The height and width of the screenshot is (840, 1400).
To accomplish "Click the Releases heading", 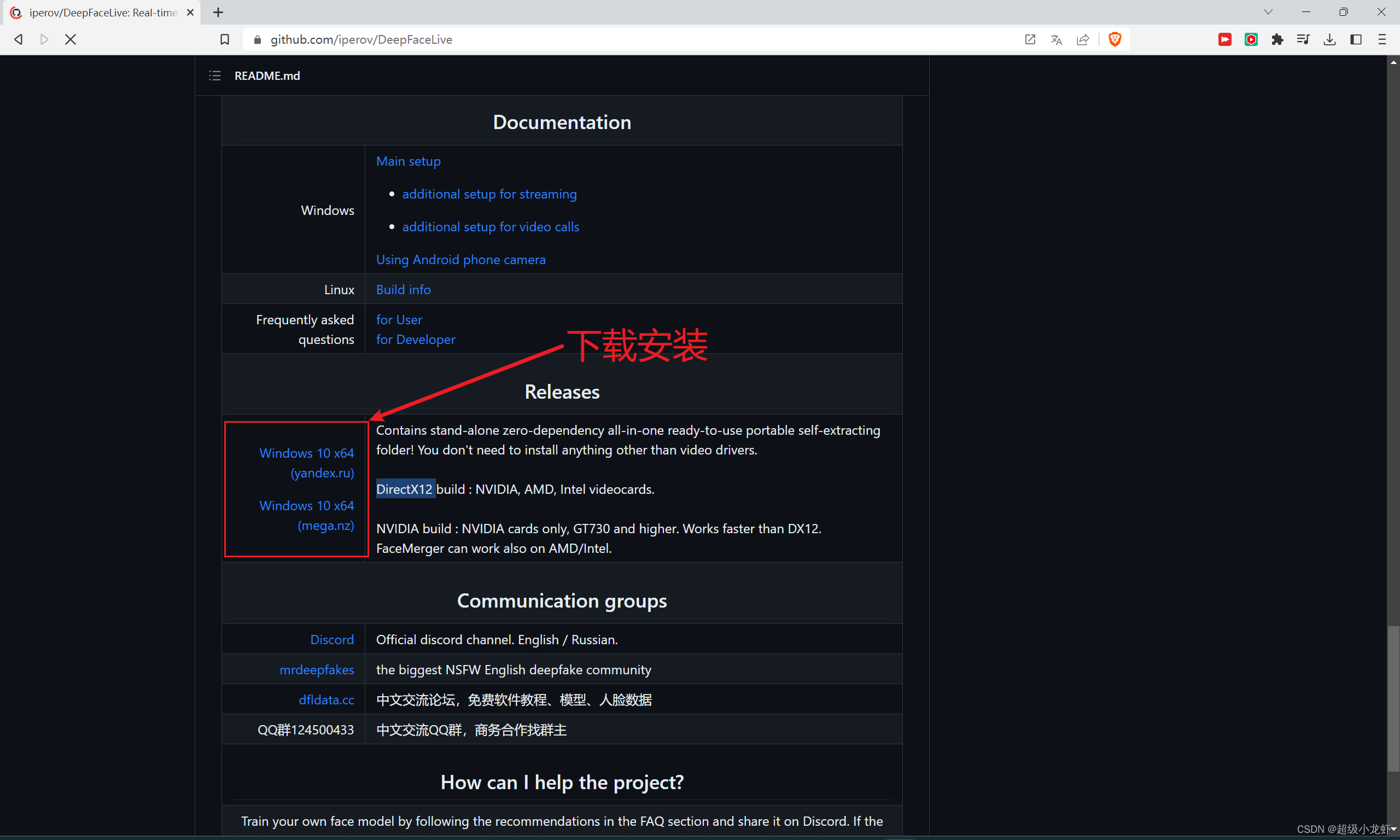I will pos(562,392).
